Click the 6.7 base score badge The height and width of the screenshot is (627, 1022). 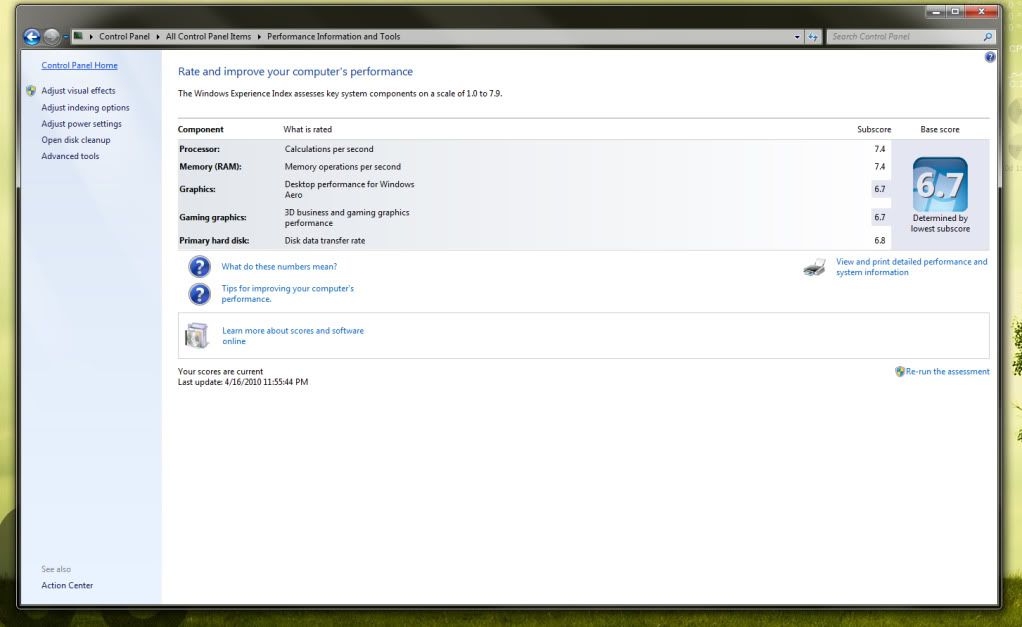point(940,184)
